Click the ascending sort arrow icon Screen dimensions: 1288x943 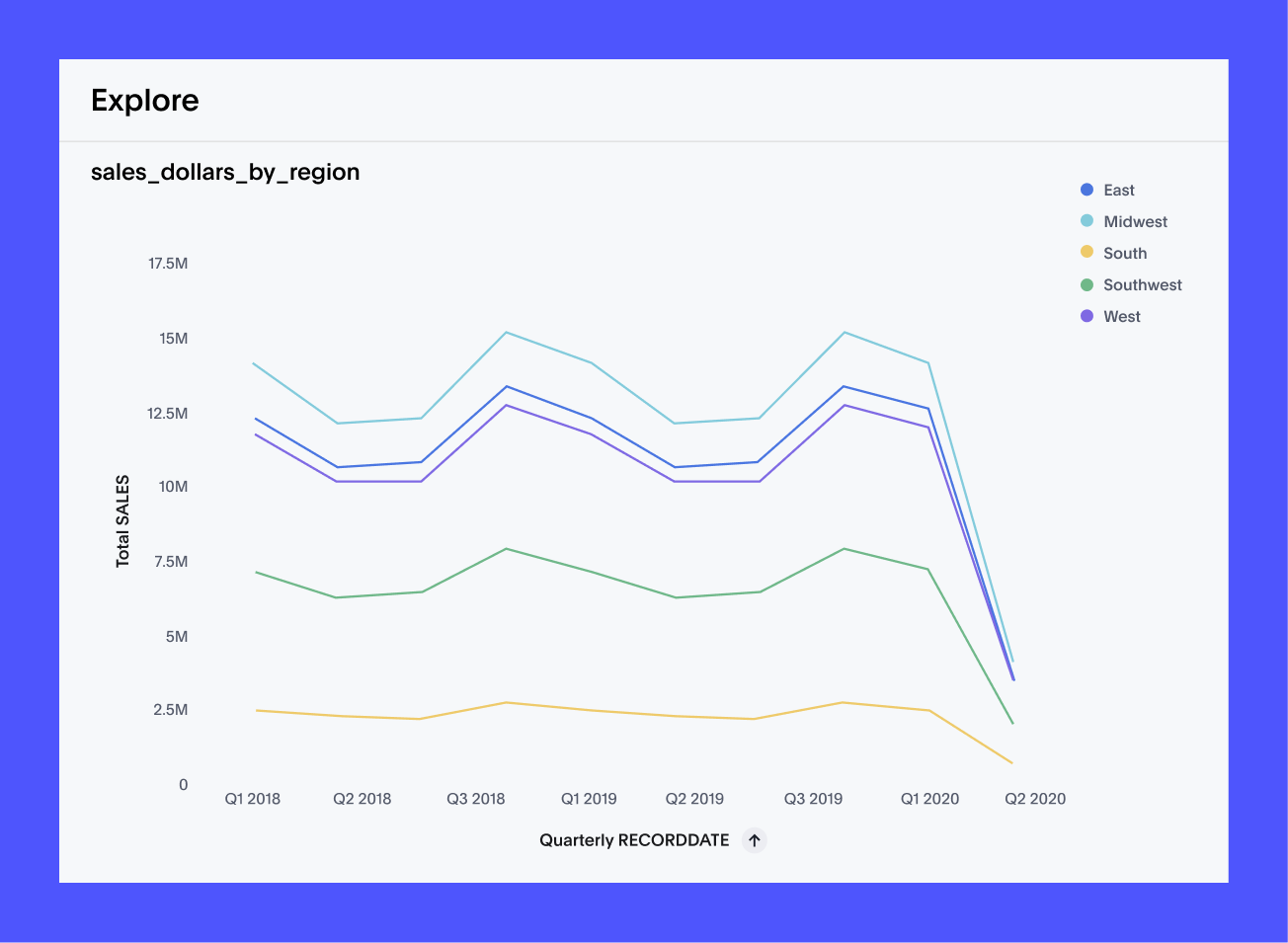click(x=754, y=839)
